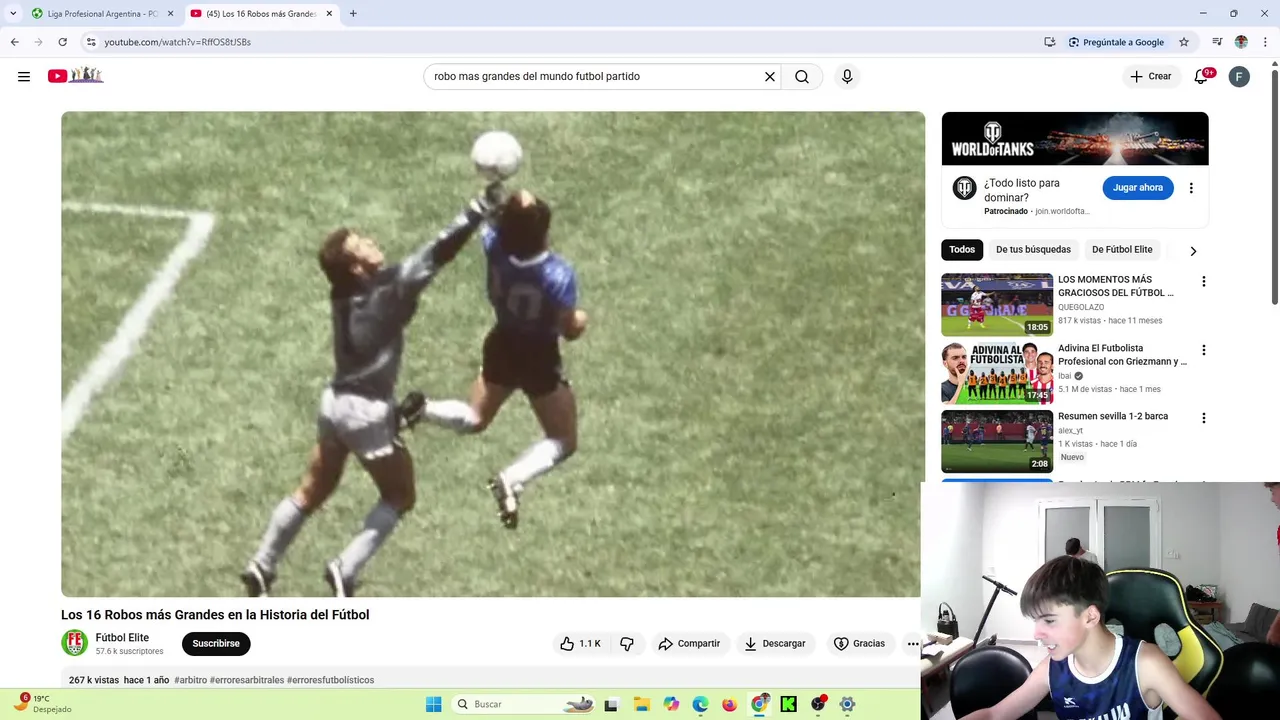Screen dimensions: 1280x720
Task: Go back in browser history
Action: (14, 42)
